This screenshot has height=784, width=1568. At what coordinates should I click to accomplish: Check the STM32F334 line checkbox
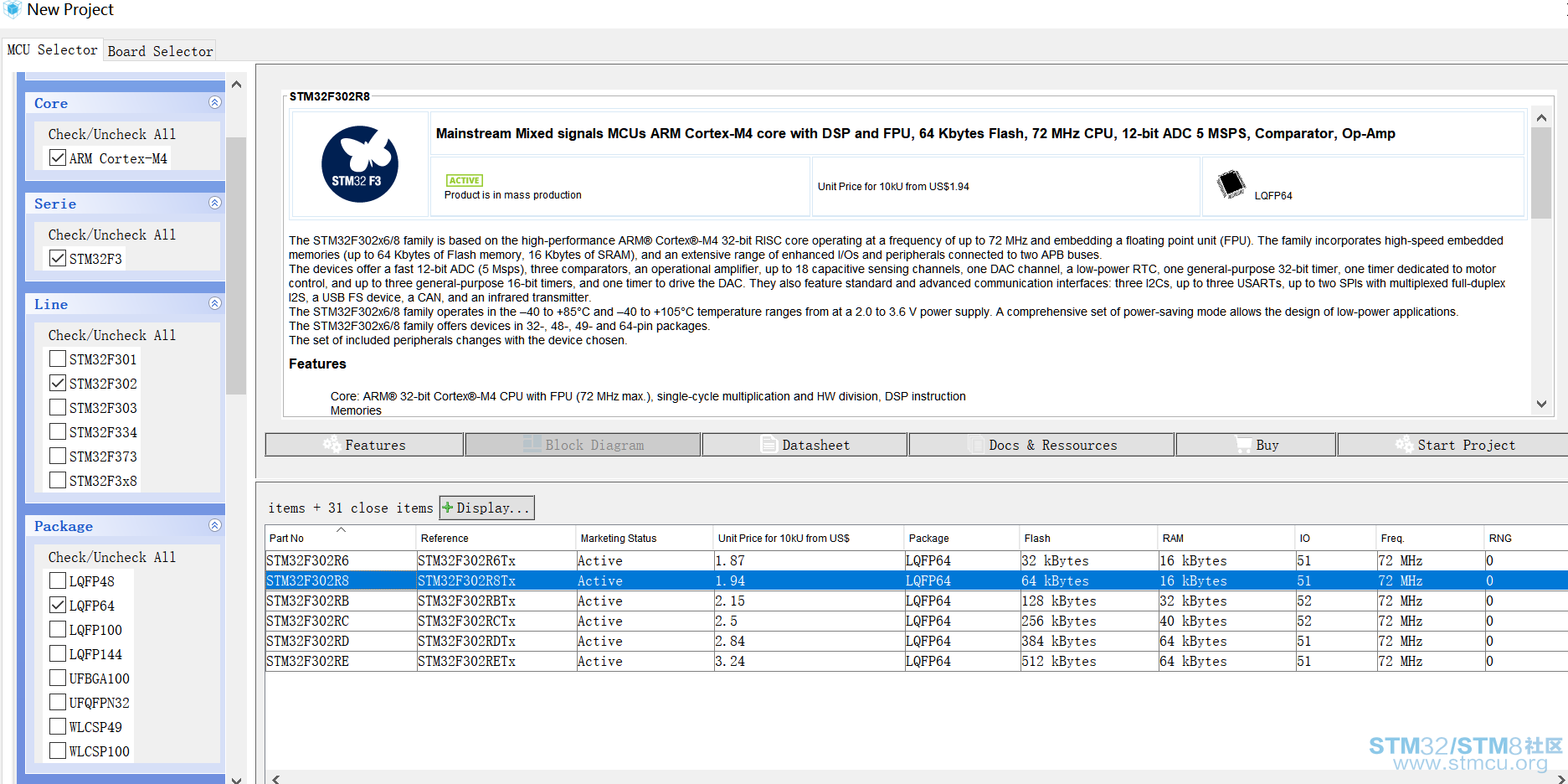pos(58,431)
